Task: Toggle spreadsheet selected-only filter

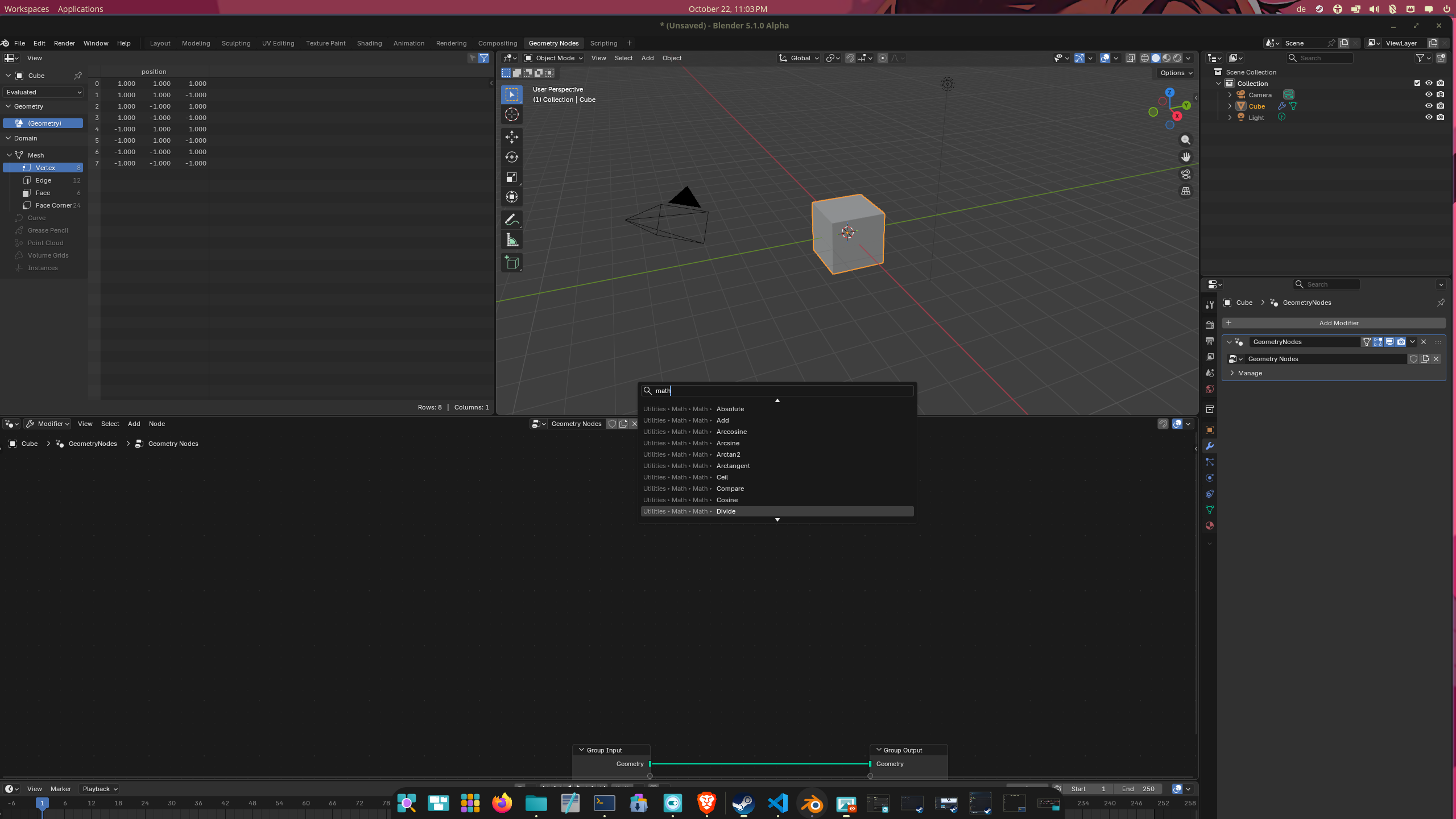Action: (x=472, y=58)
